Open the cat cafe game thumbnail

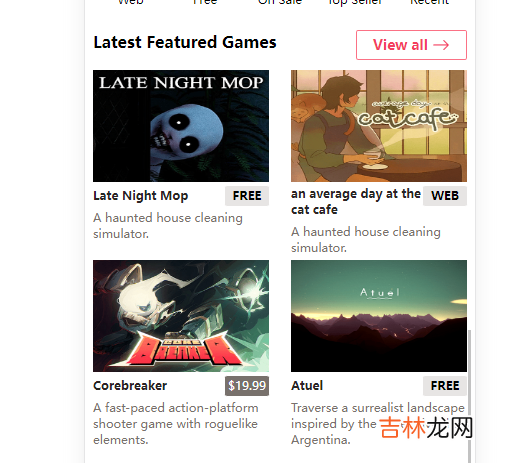(x=379, y=126)
